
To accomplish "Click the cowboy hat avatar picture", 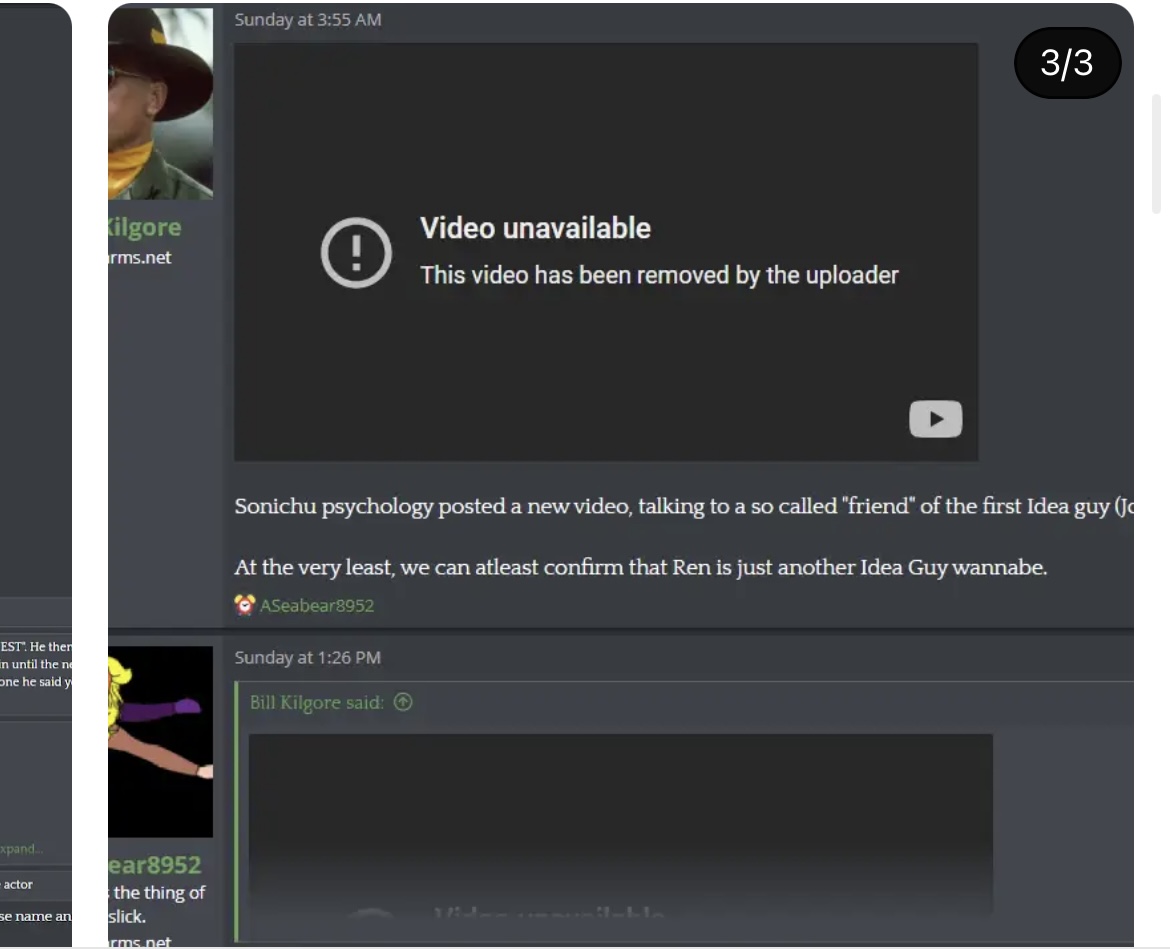I will click(160, 104).
